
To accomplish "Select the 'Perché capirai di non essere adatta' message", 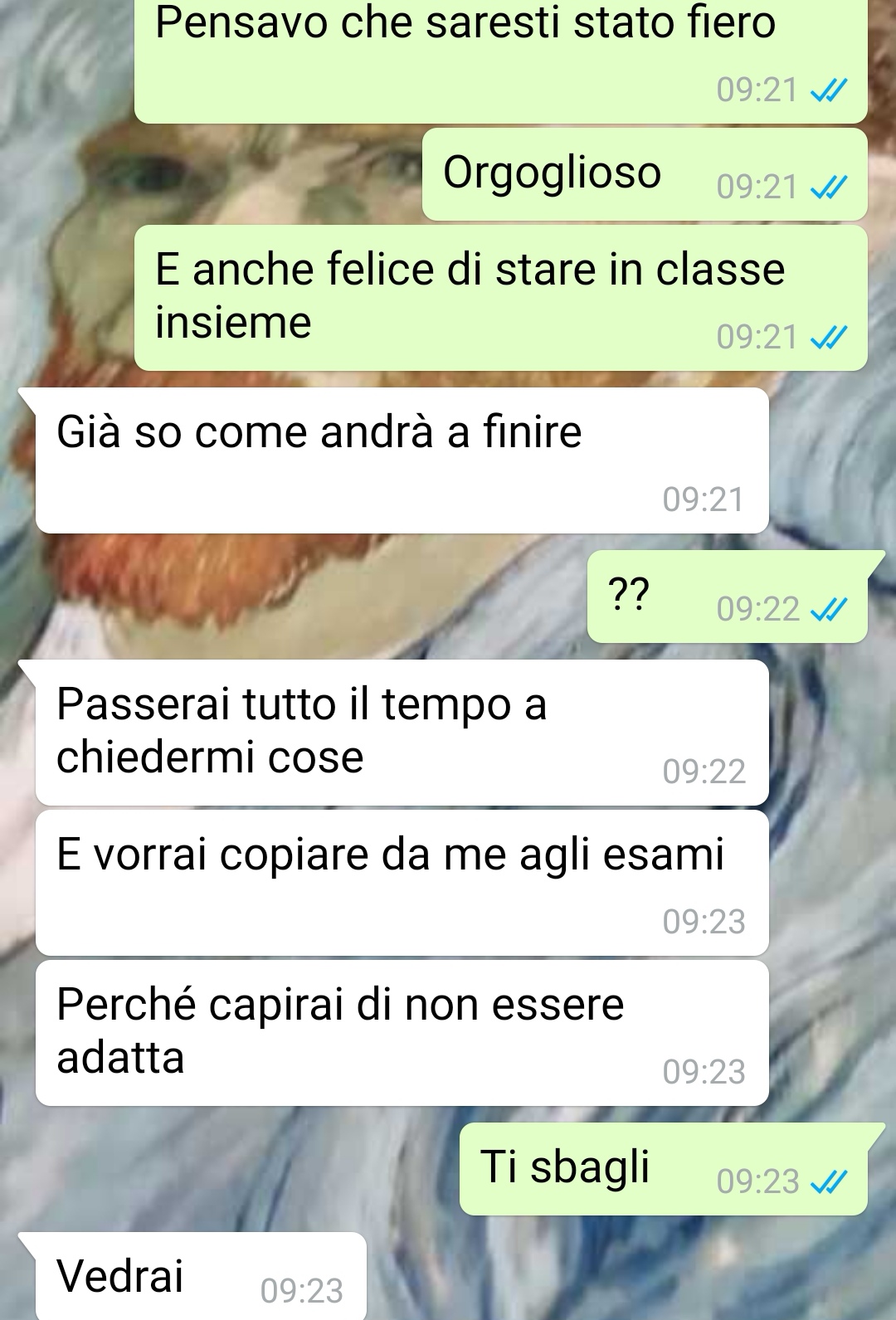I will point(402,1033).
